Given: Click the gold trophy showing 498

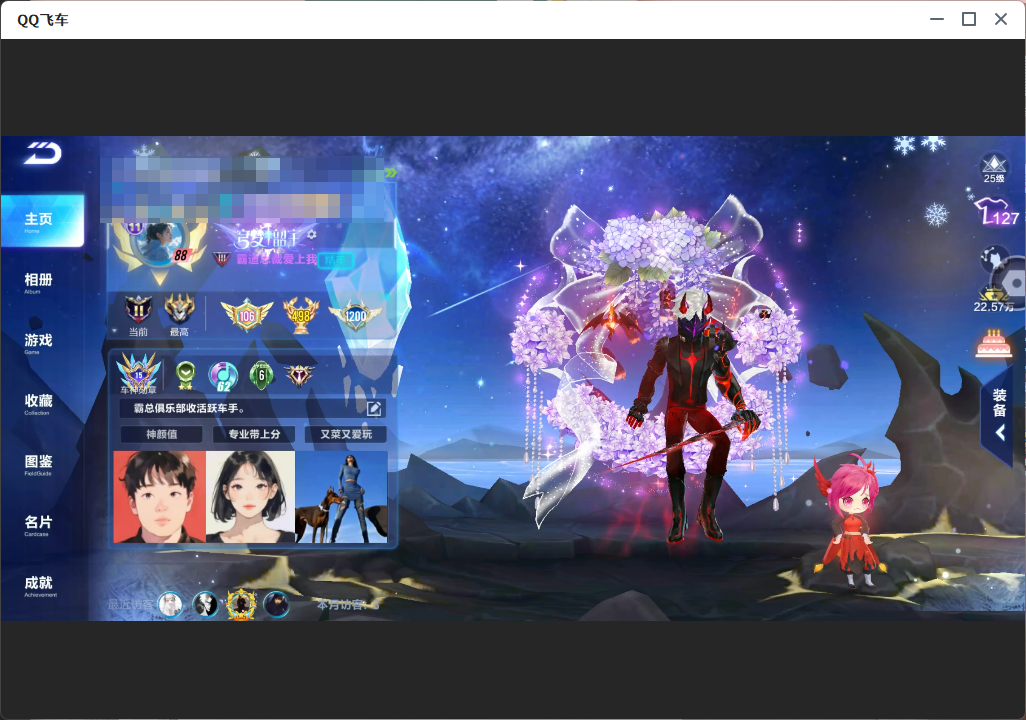Looking at the screenshot, I should click(x=301, y=315).
